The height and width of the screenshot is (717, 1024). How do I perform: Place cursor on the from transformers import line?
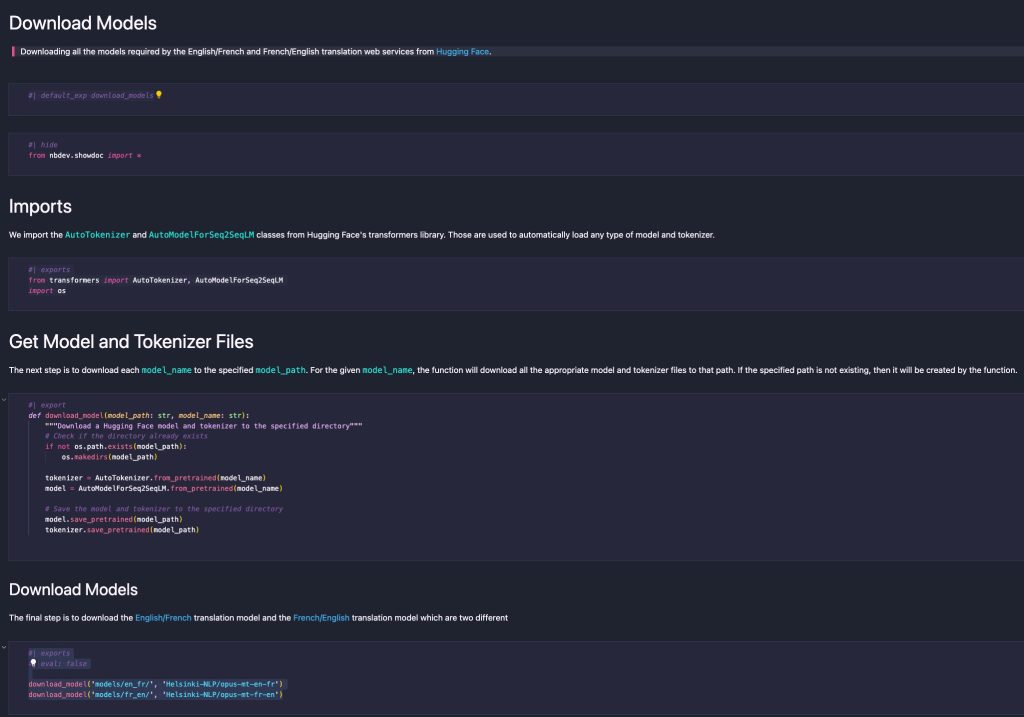point(156,280)
